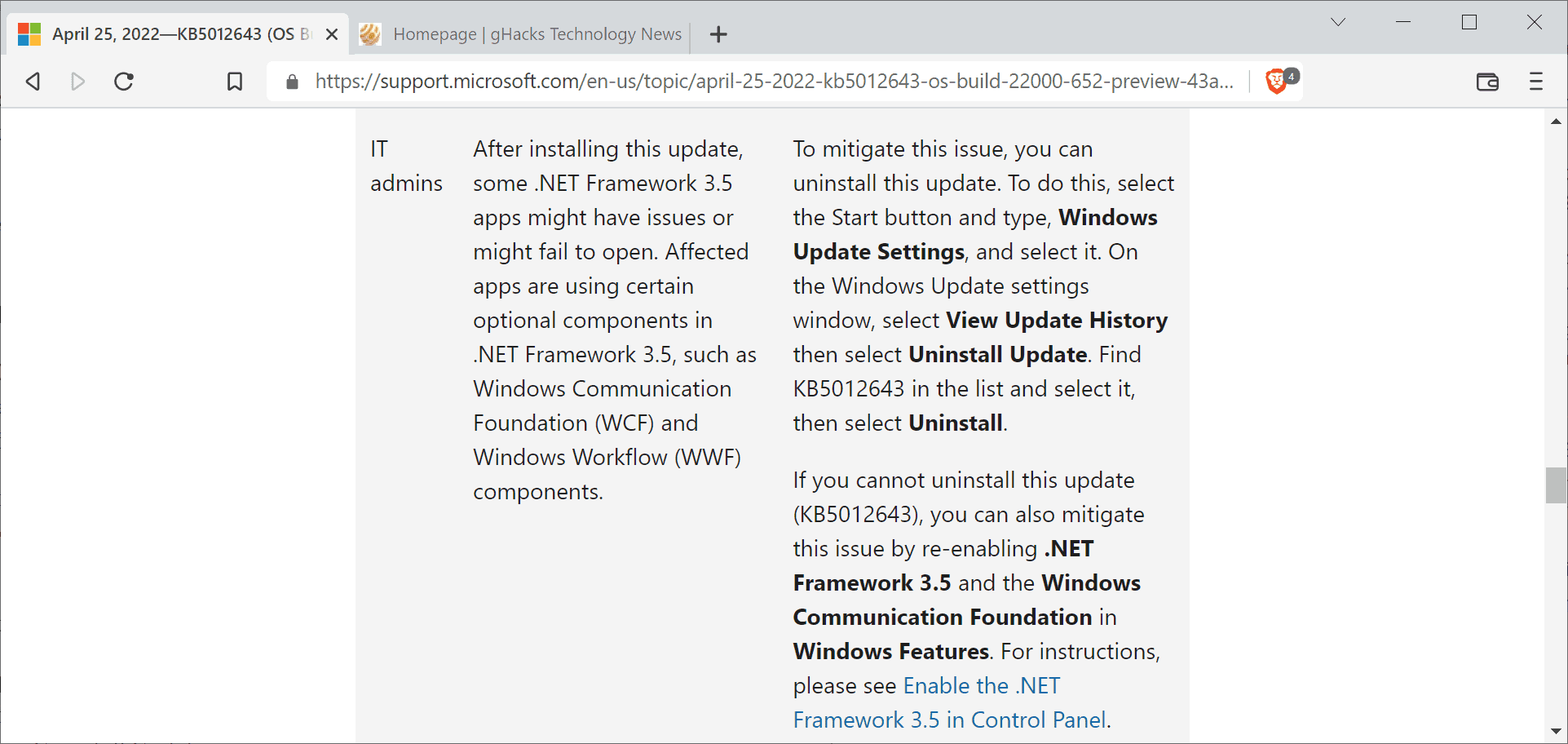
Task: Switch to the gHacks Technology News tab
Action: [538, 33]
